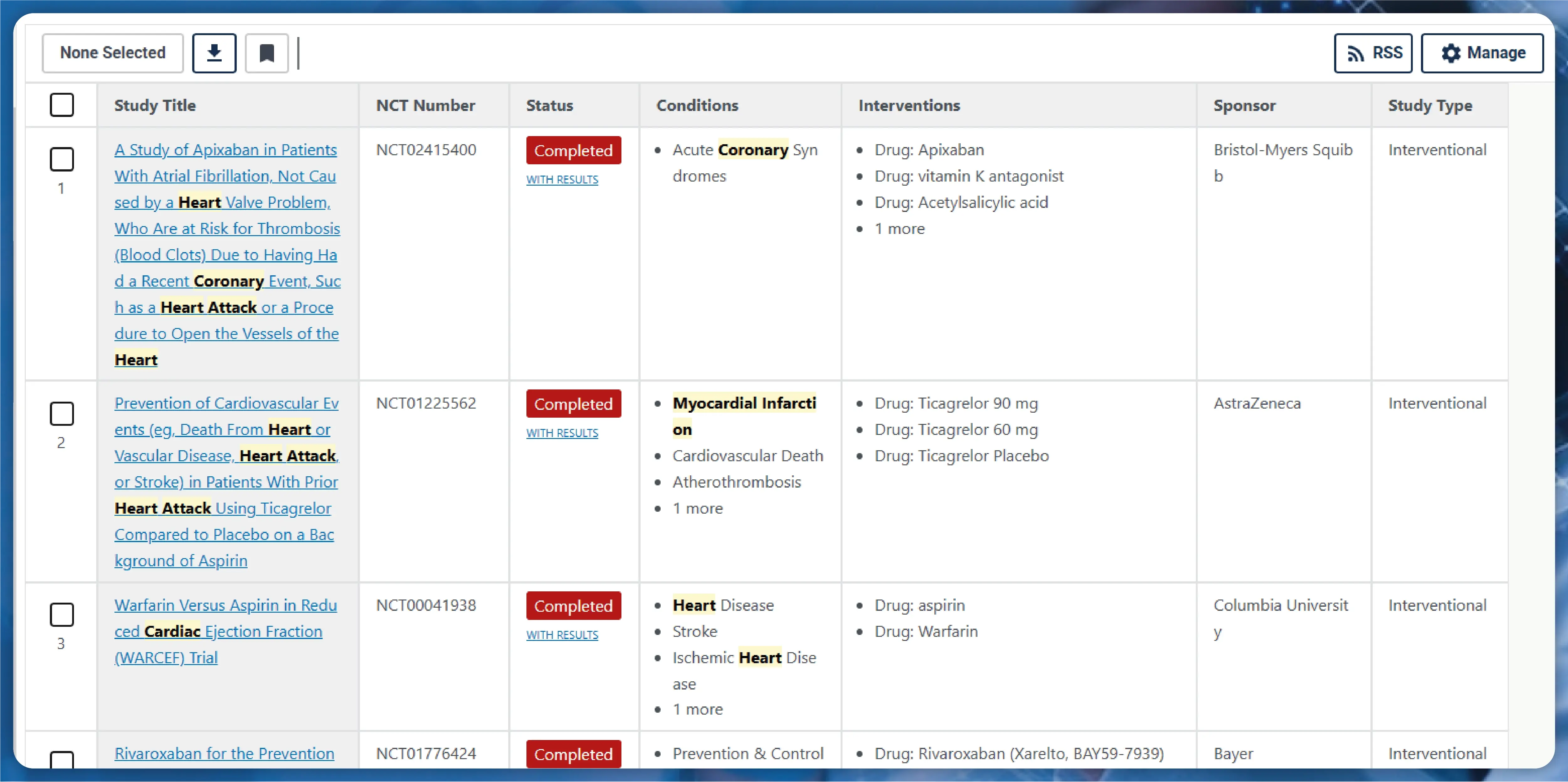
Task: Open the WARCEF Trial study link
Action: [226, 631]
